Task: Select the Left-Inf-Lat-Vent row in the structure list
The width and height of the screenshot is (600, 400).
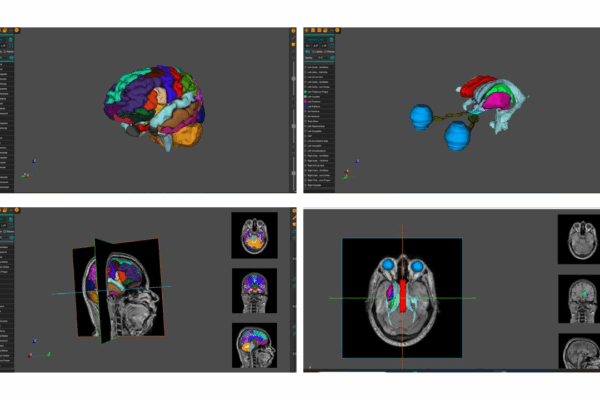Action: tap(320, 77)
